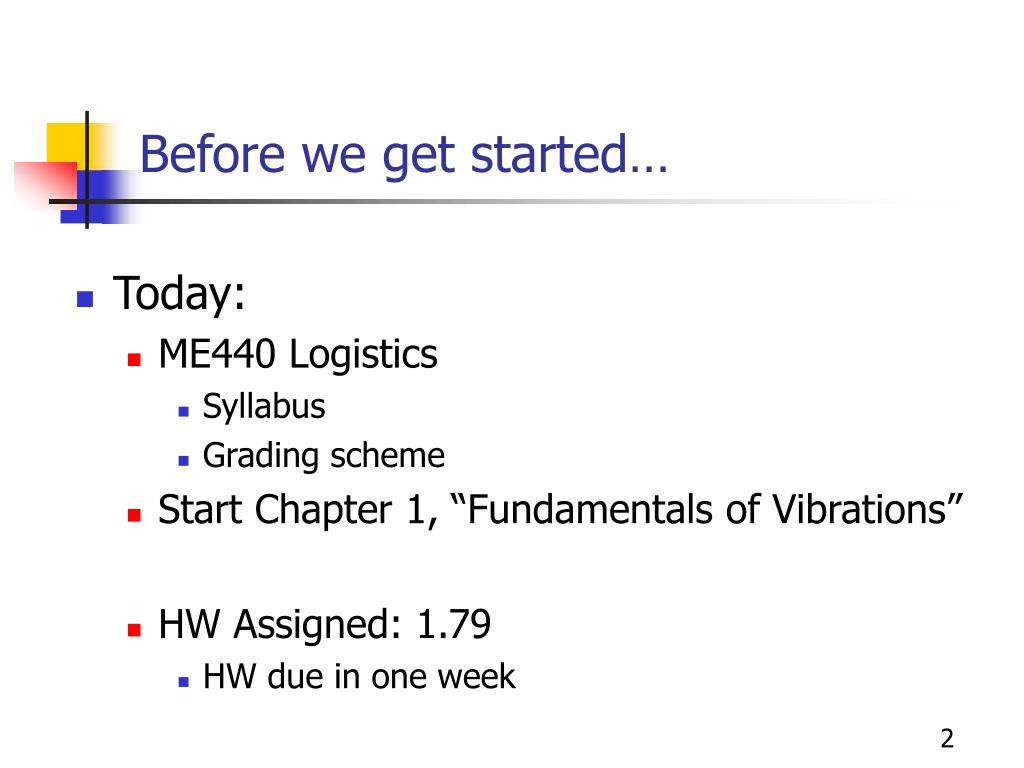Click the slide number 2 in corner

click(x=947, y=739)
